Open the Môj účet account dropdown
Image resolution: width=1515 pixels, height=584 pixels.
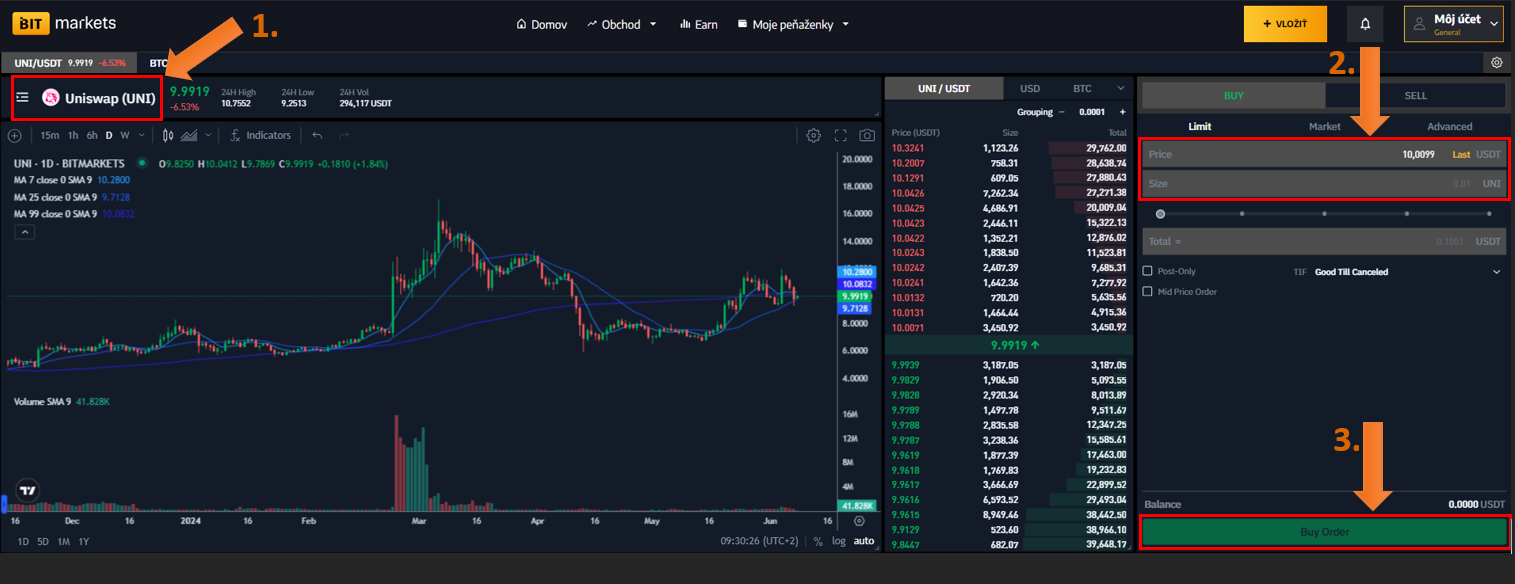(x=1453, y=24)
